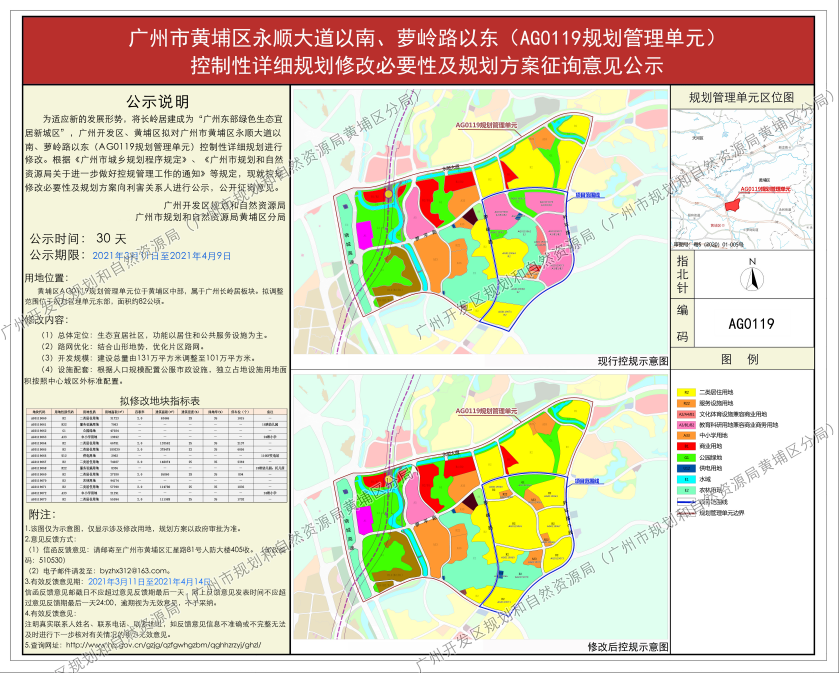Click blue range-line label beside 修改后控规示意图 map
839x673 pixels.
click(x=588, y=481)
